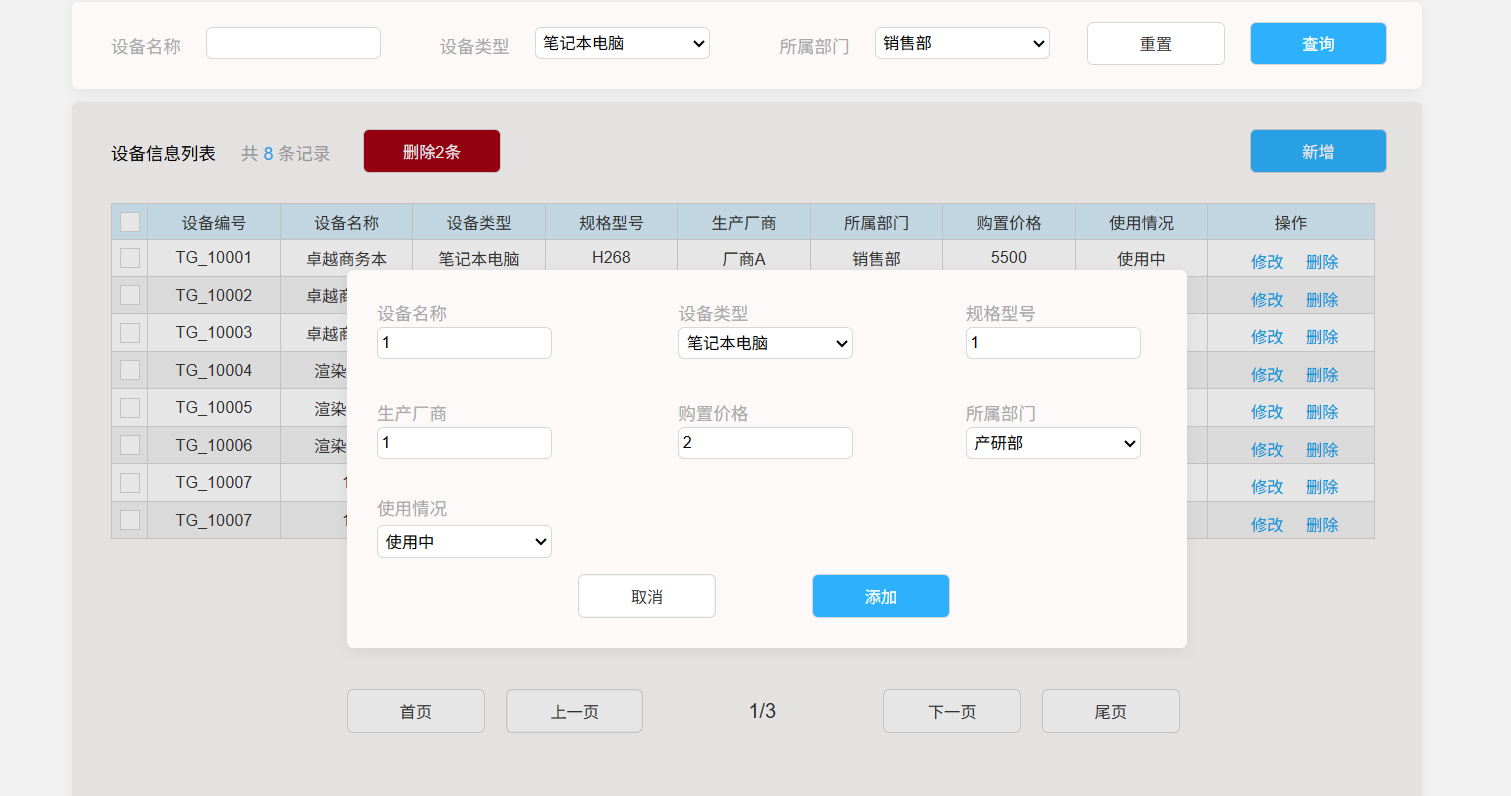The image size is (1511, 796).
Task: Submit the form with 添加 button
Action: (x=881, y=596)
